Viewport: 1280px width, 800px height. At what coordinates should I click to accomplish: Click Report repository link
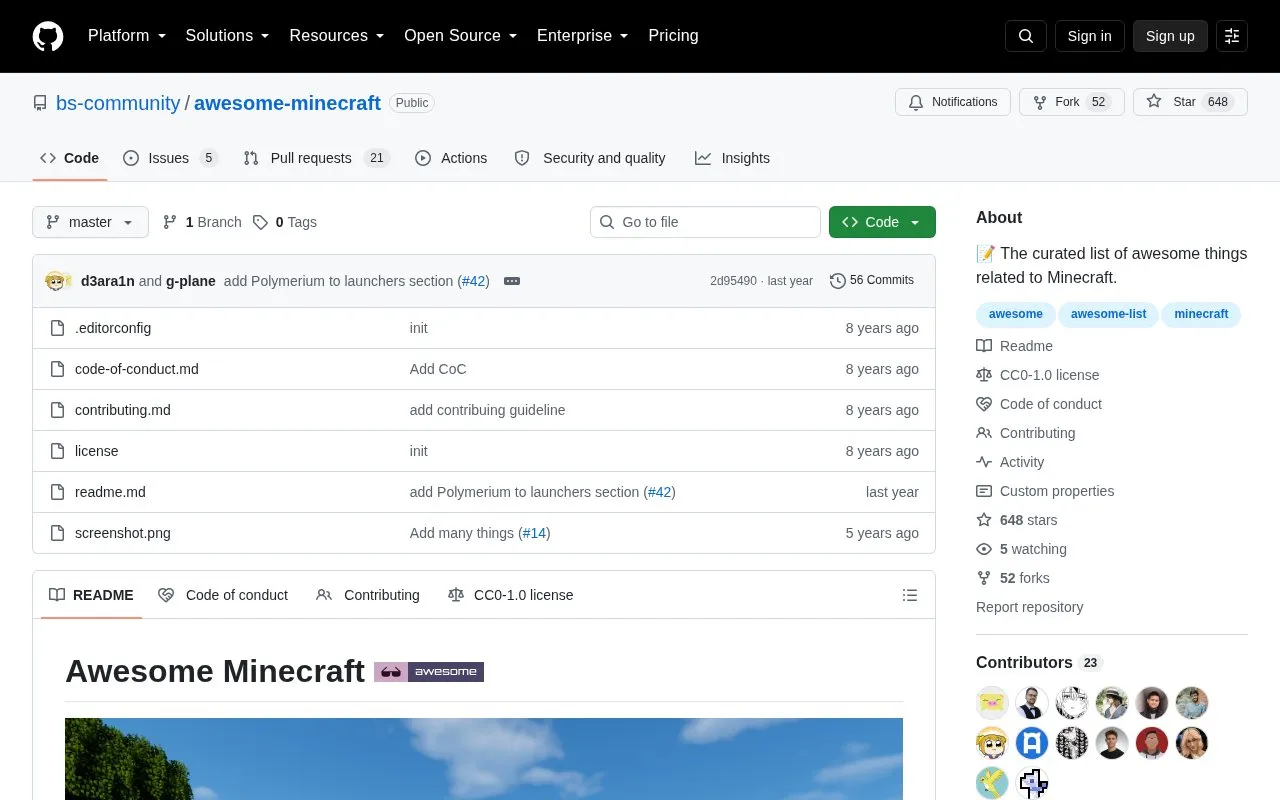(1029, 607)
